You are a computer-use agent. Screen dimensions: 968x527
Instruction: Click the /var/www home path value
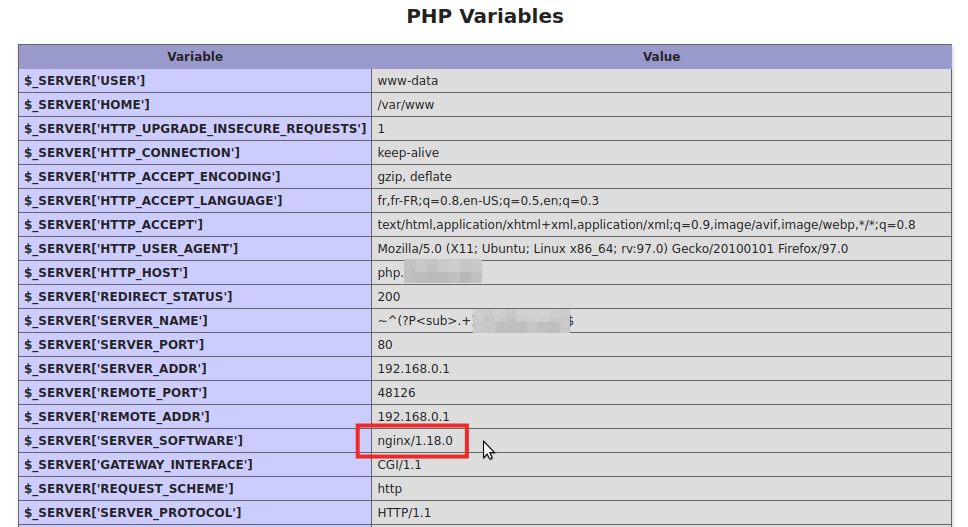coord(405,105)
